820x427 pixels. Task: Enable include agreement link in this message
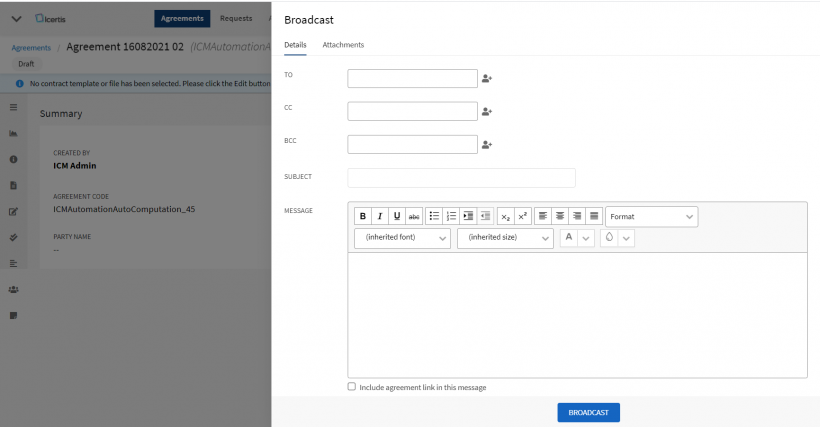[x=352, y=386]
